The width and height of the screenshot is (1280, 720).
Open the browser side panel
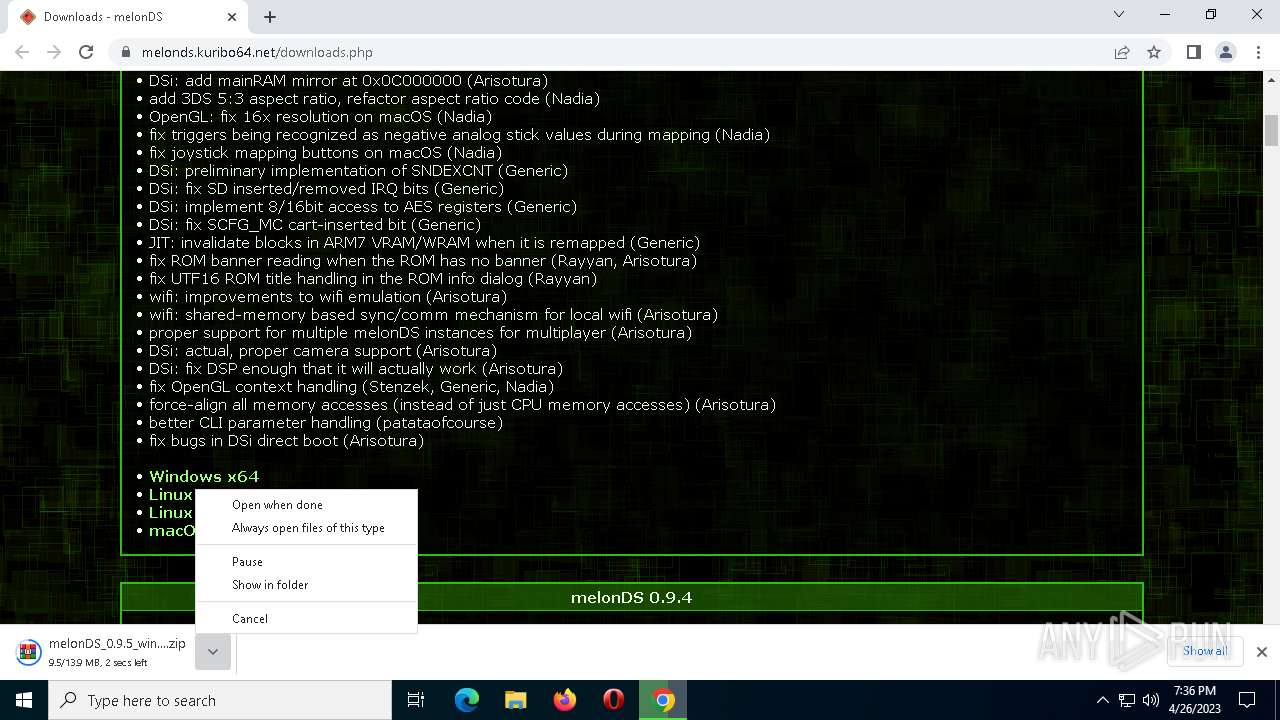click(1194, 52)
